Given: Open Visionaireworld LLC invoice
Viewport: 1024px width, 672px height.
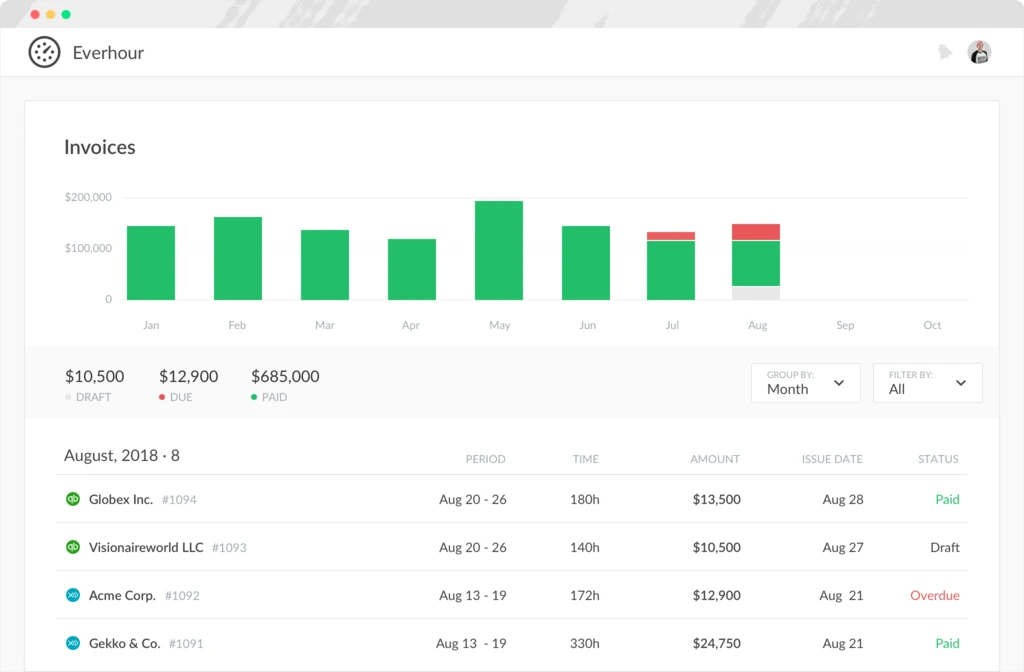Looking at the screenshot, I should coord(511,547).
